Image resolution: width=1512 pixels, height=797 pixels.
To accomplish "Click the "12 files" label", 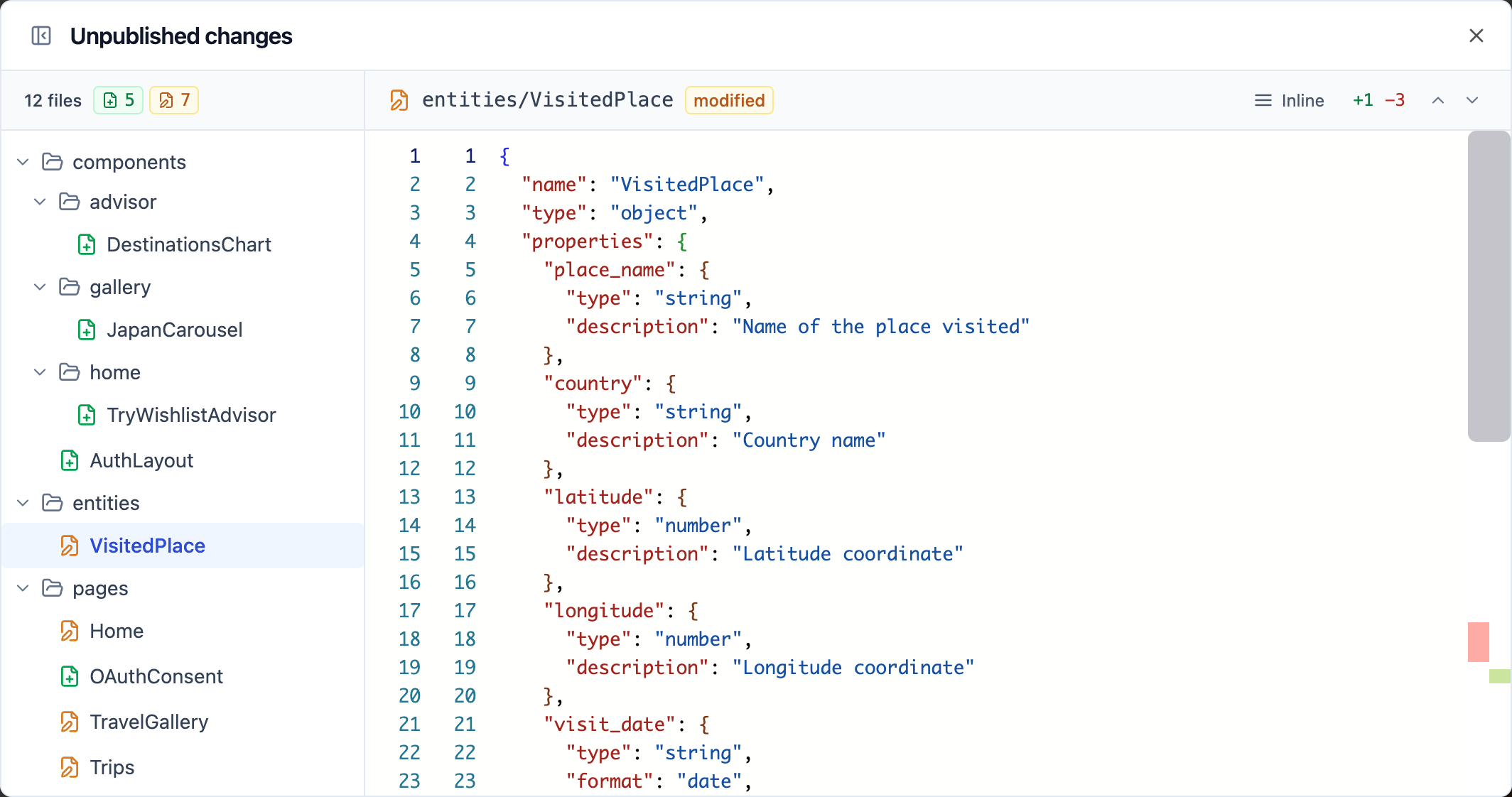I will click(53, 100).
